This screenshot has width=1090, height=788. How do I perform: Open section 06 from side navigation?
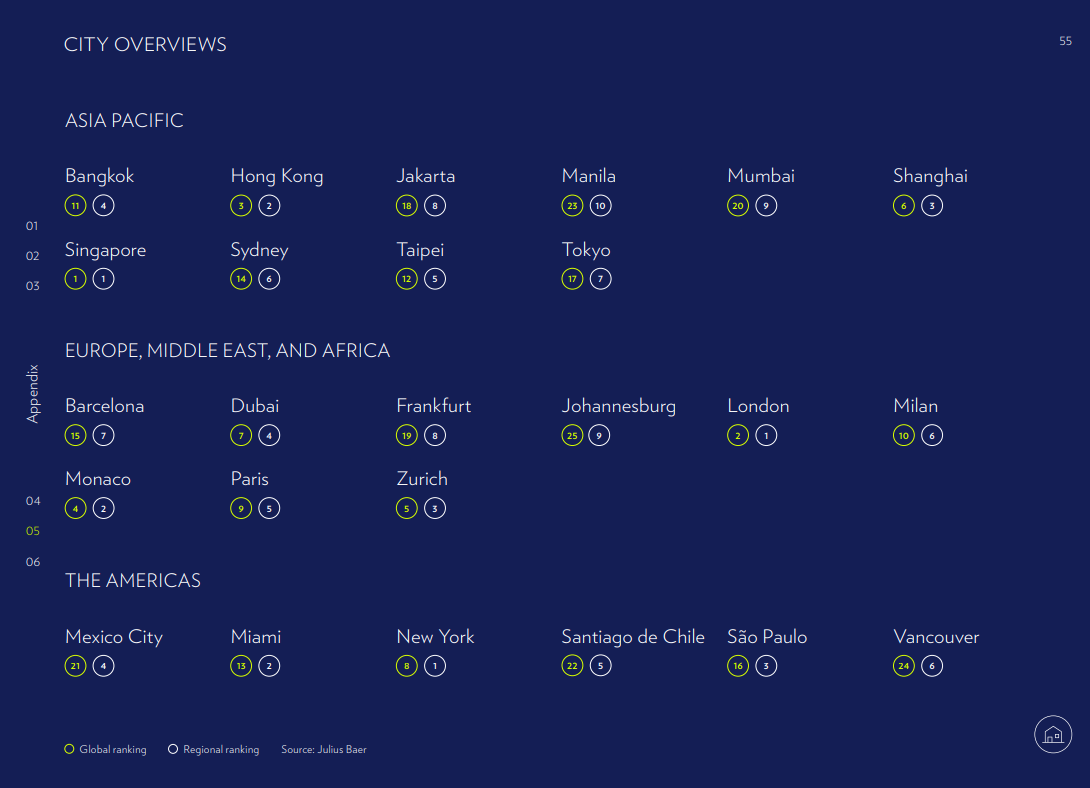click(33, 562)
